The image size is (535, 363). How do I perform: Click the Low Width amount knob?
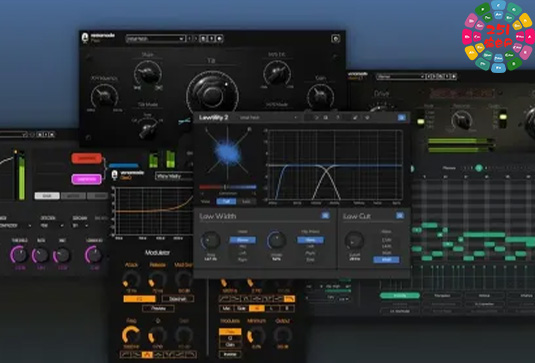tap(276, 241)
